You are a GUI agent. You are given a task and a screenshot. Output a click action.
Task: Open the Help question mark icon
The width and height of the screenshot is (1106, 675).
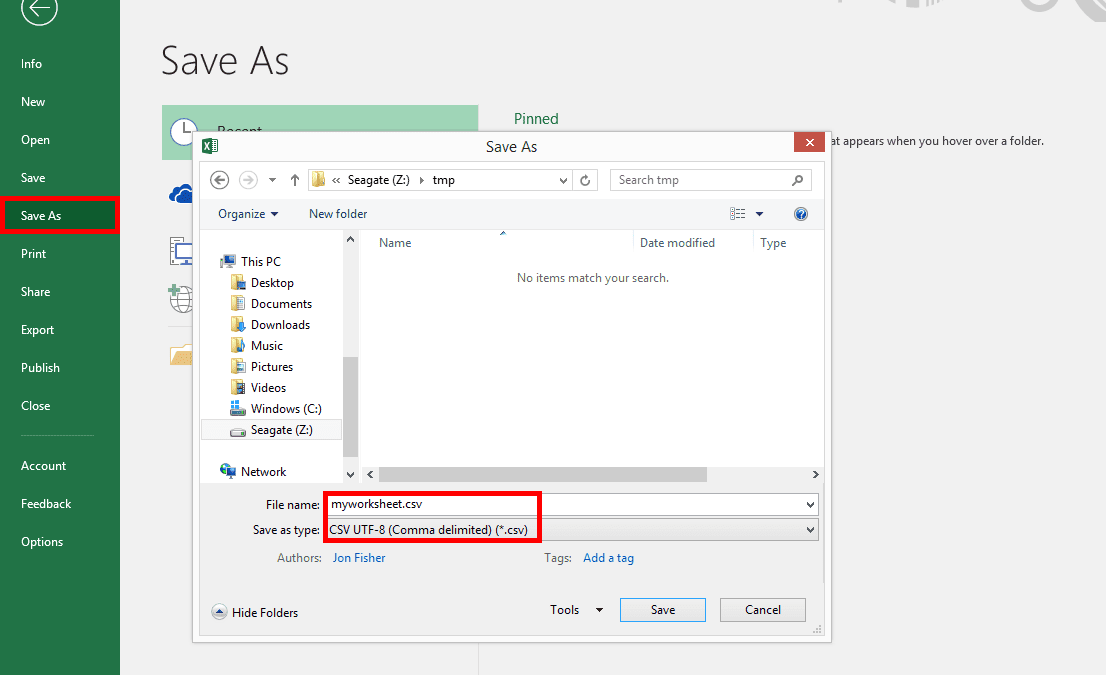point(800,214)
